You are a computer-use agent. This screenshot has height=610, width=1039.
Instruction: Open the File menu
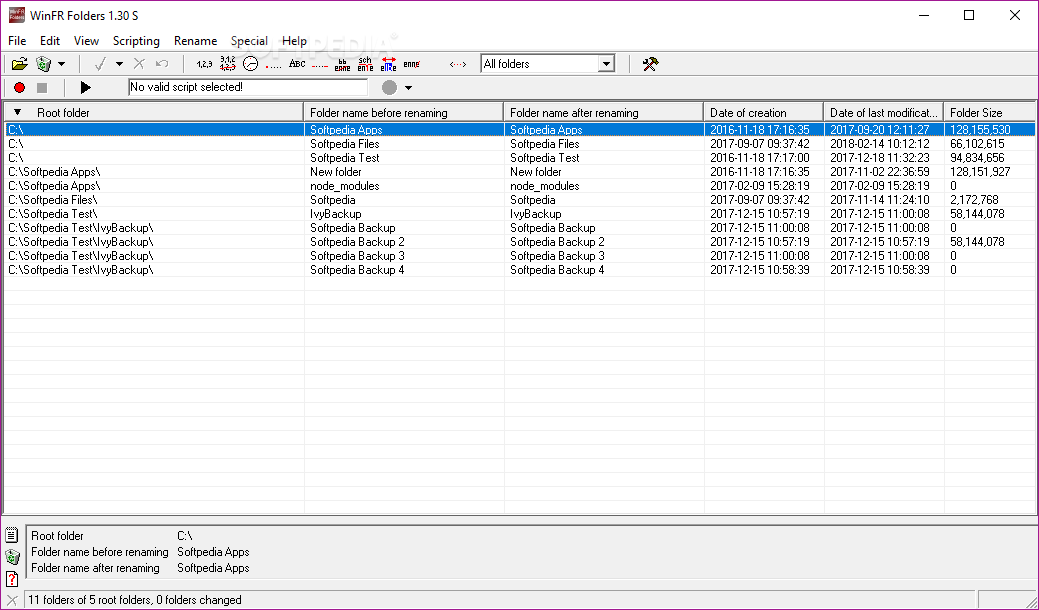pyautogui.click(x=17, y=41)
